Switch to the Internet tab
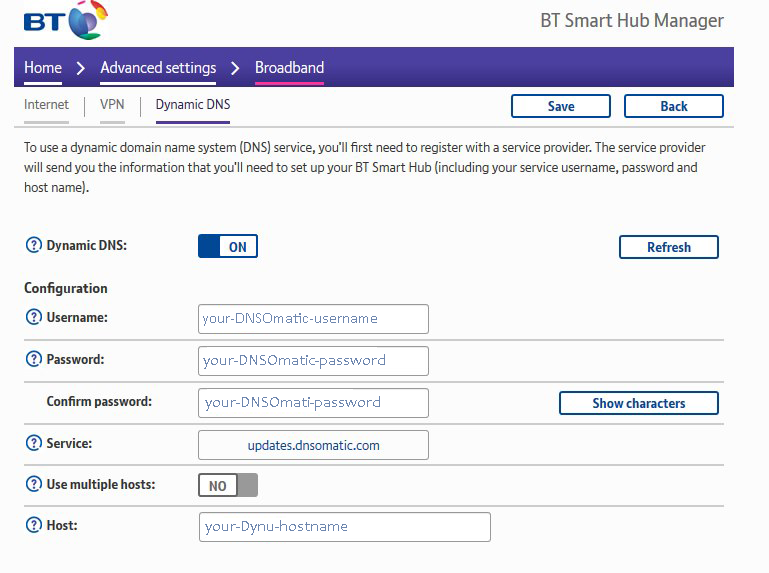The height and width of the screenshot is (573, 769). pyautogui.click(x=46, y=104)
